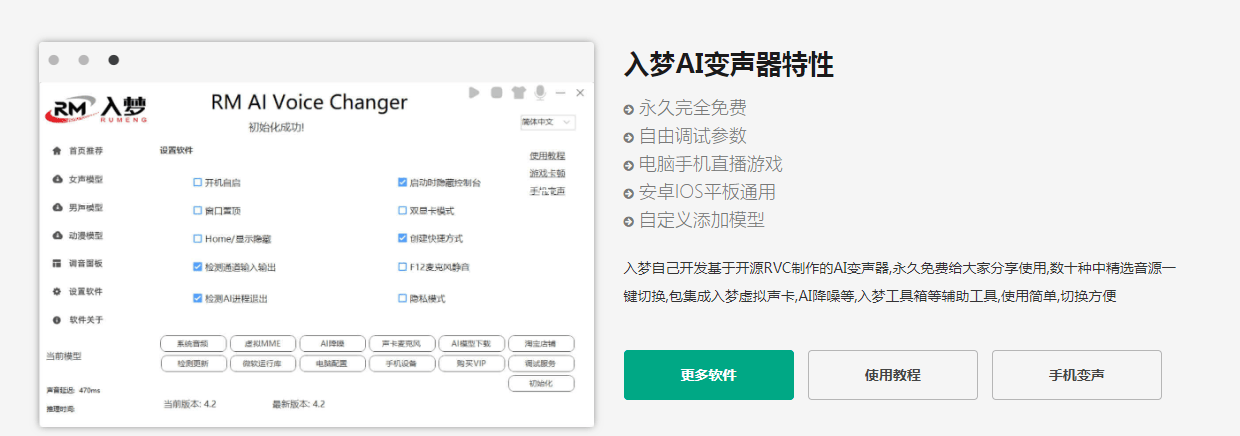The image size is (1240, 436).
Task: Open the skin T-shirt icon
Action: coord(518,92)
